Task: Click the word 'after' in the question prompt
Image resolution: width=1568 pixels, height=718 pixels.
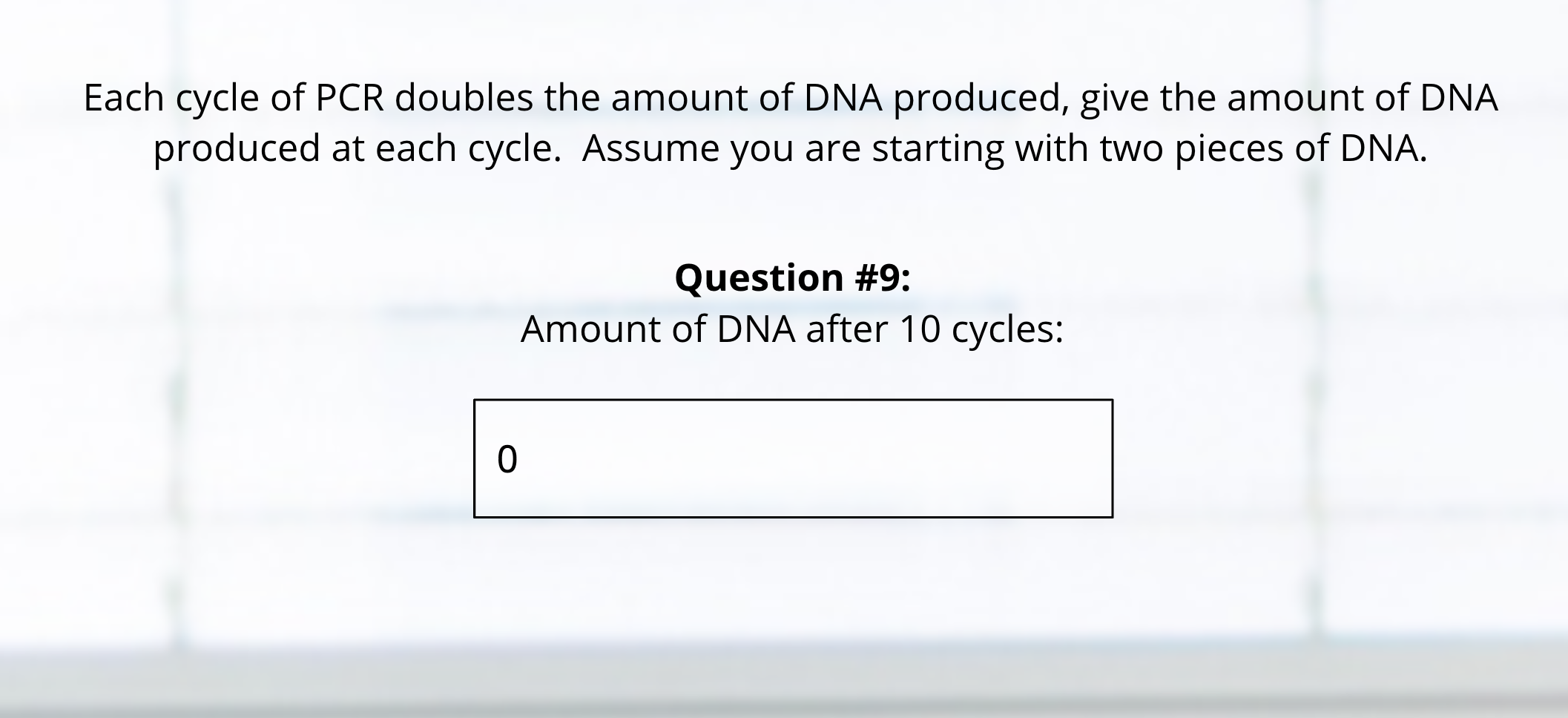Action: (x=846, y=329)
